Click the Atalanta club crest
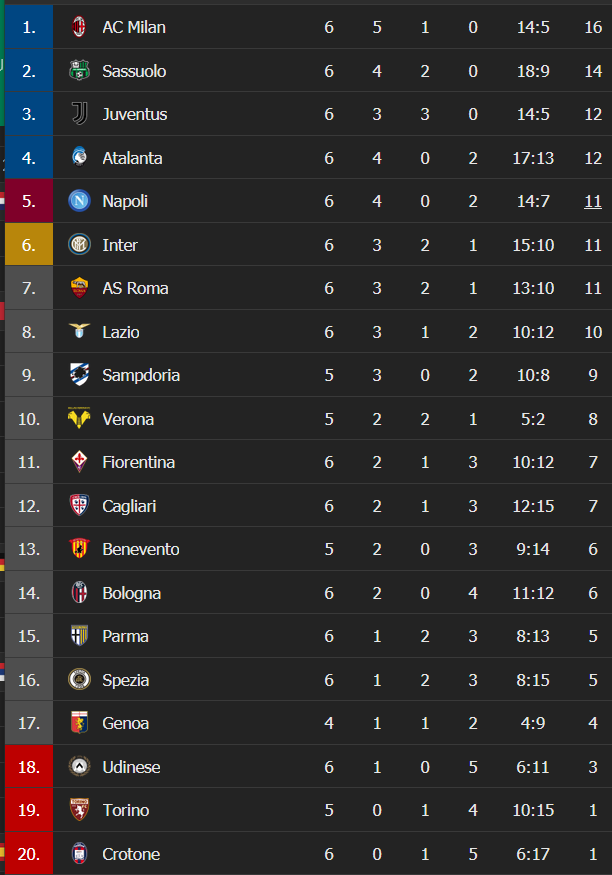This screenshot has width=612, height=875. click(79, 158)
